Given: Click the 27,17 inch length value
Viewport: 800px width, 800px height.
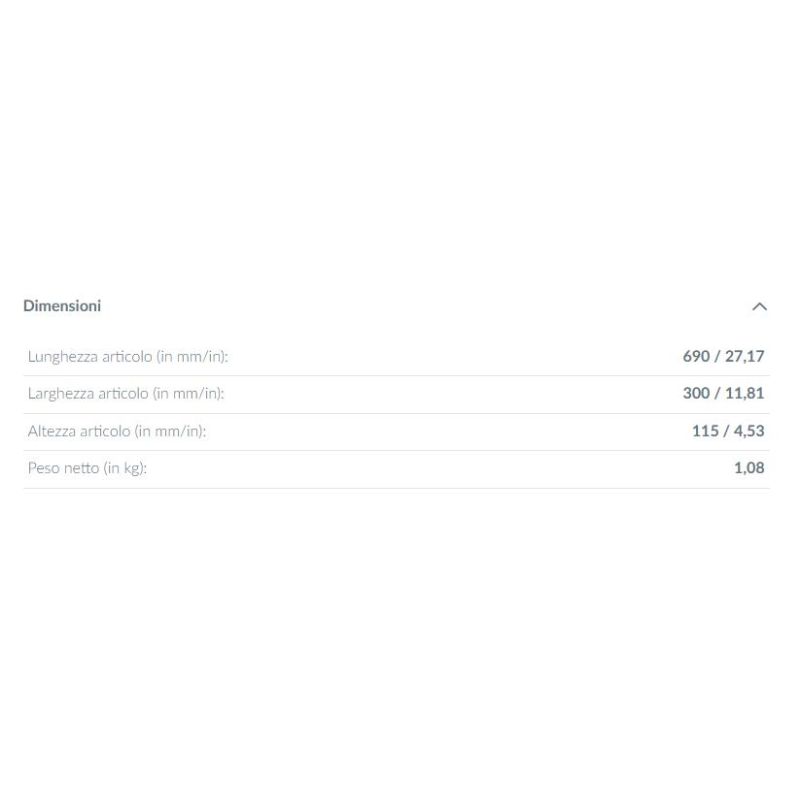Looking at the screenshot, I should click(x=745, y=356).
